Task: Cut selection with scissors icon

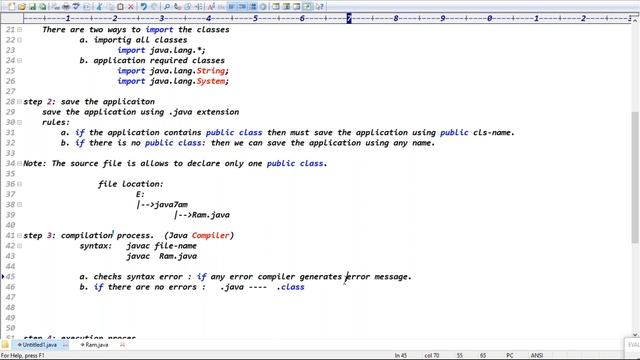Action: [x=99, y=7]
